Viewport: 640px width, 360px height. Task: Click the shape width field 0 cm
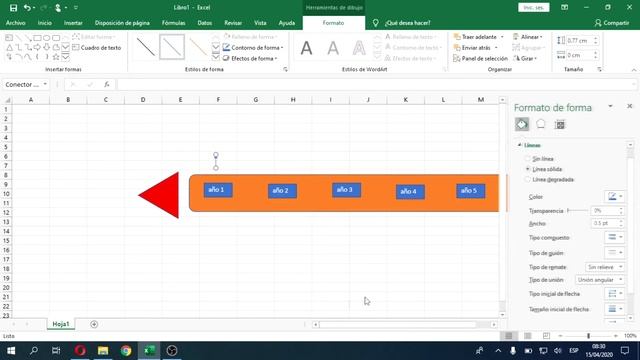pyautogui.click(x=579, y=55)
